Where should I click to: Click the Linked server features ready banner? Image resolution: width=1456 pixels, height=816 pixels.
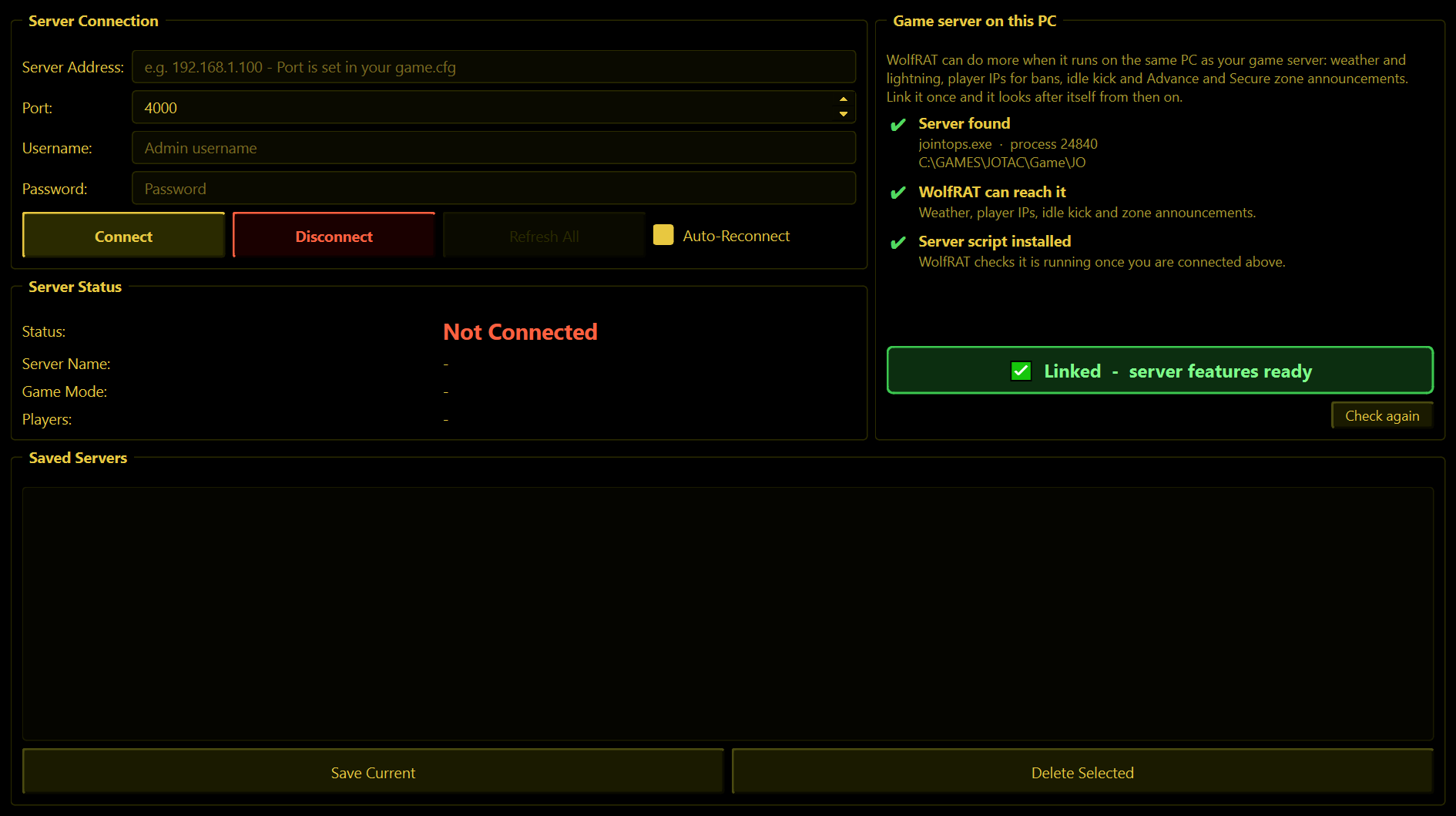click(x=1159, y=371)
